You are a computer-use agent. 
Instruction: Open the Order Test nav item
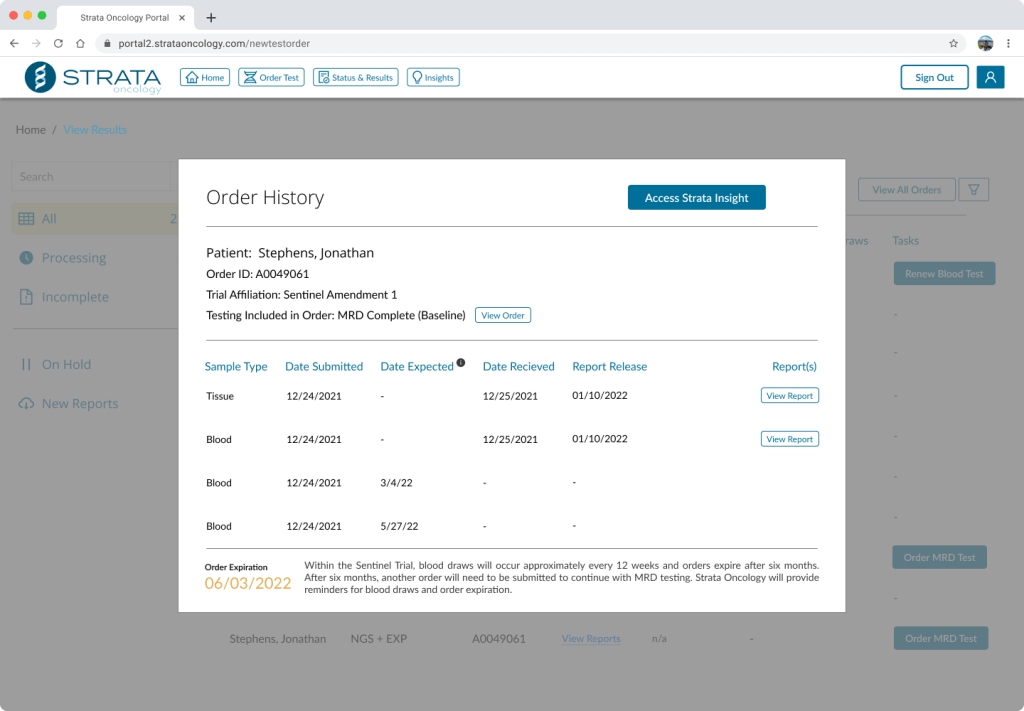[270, 77]
